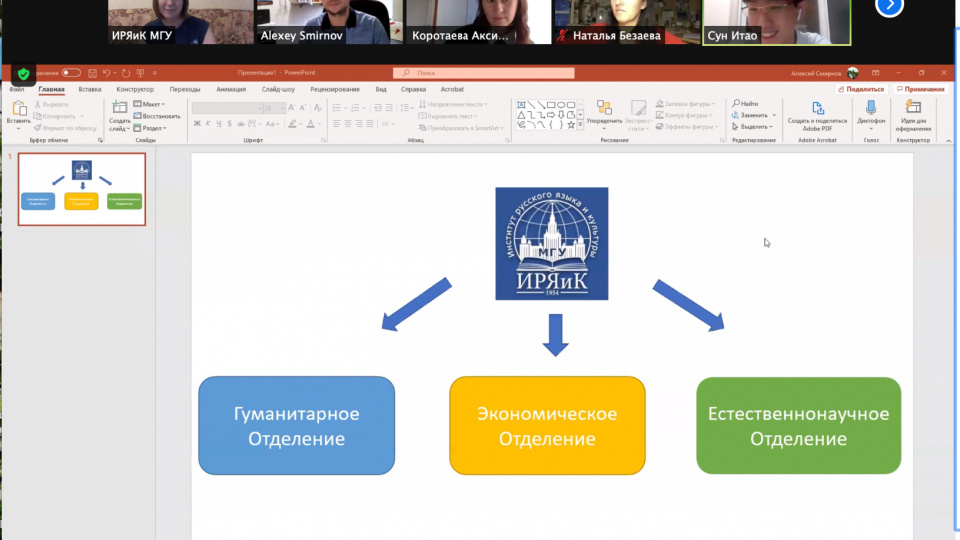This screenshot has height=540, width=960.
Task: Click the Arrange (Упорядочить) icon
Action: (604, 108)
